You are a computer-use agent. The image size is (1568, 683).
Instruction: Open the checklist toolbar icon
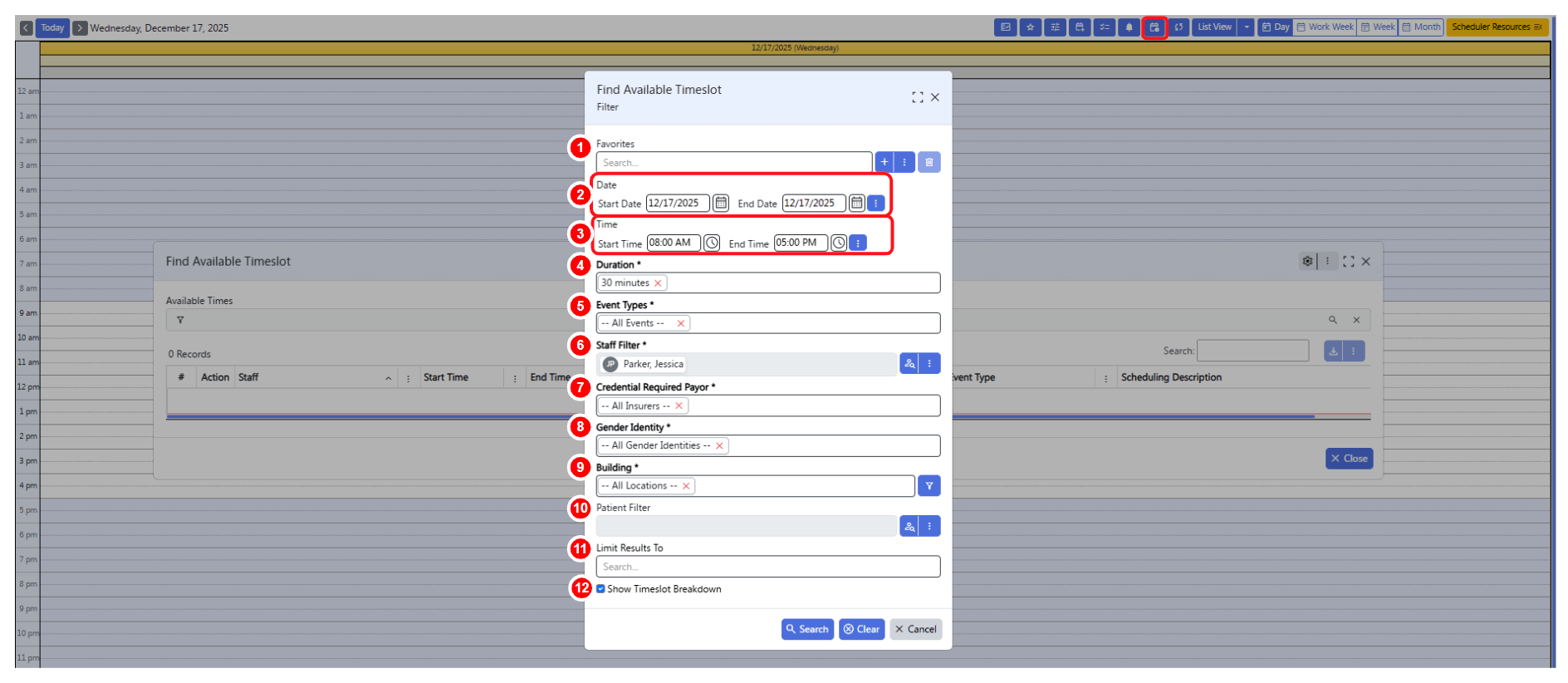(x=1105, y=27)
